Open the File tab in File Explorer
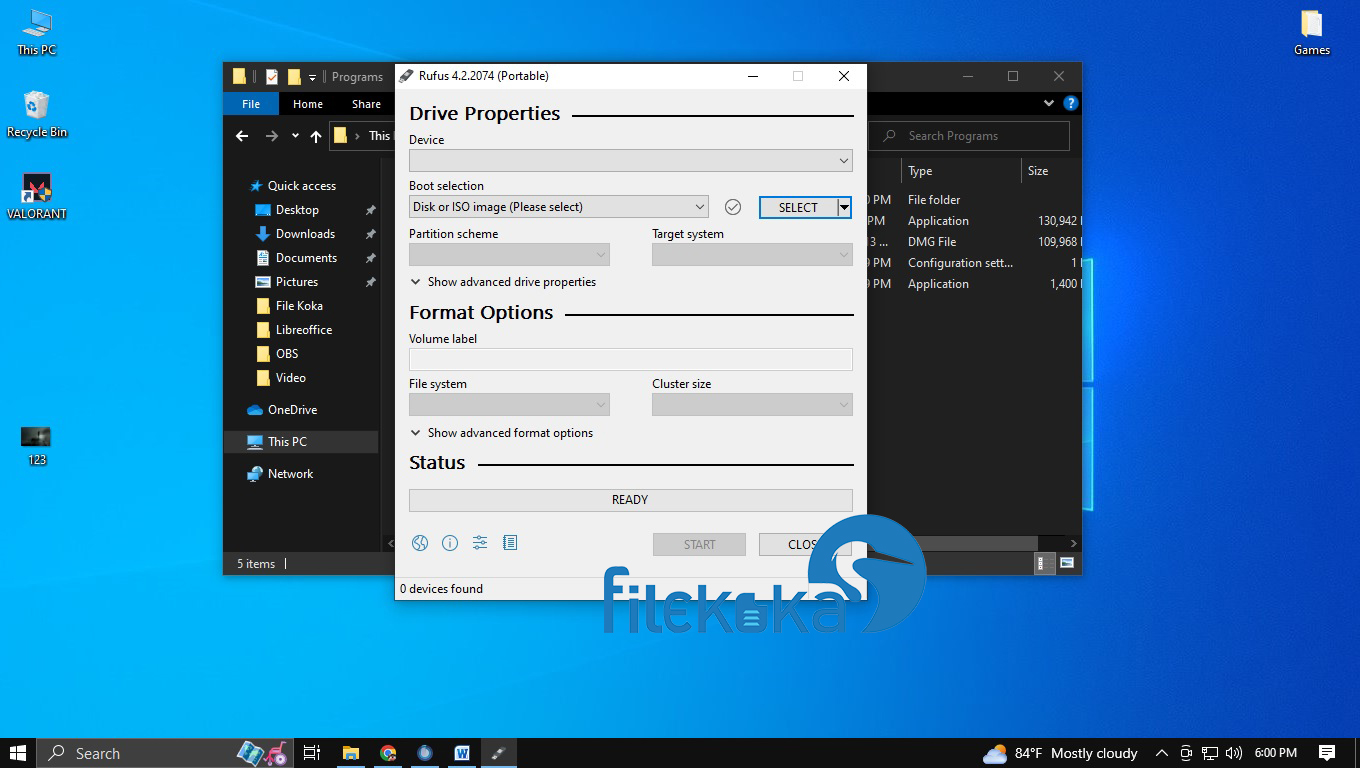The height and width of the screenshot is (768, 1360). point(251,104)
